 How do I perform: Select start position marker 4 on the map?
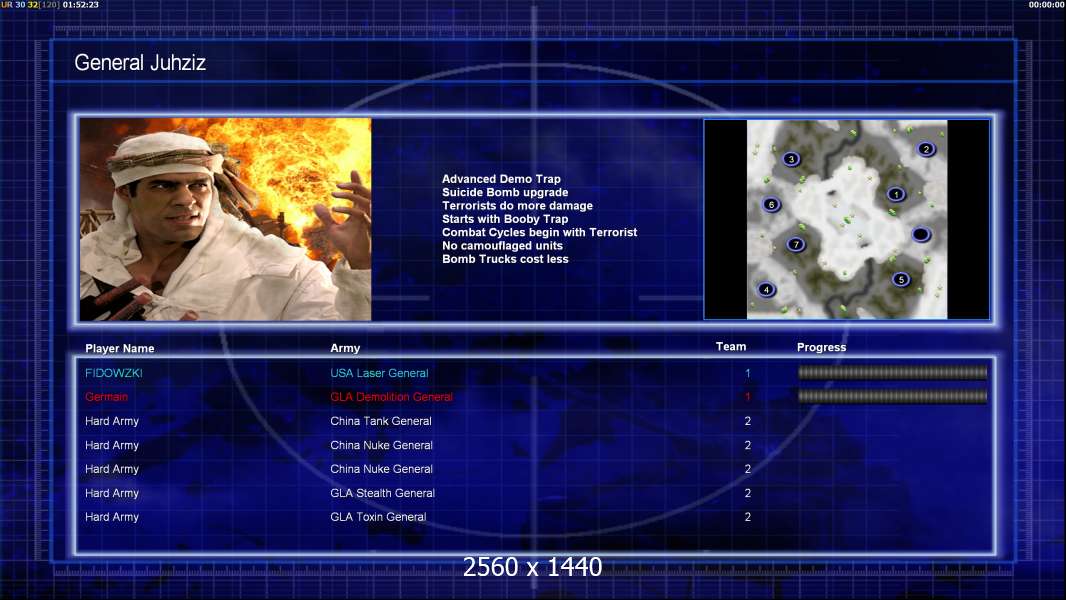(766, 289)
